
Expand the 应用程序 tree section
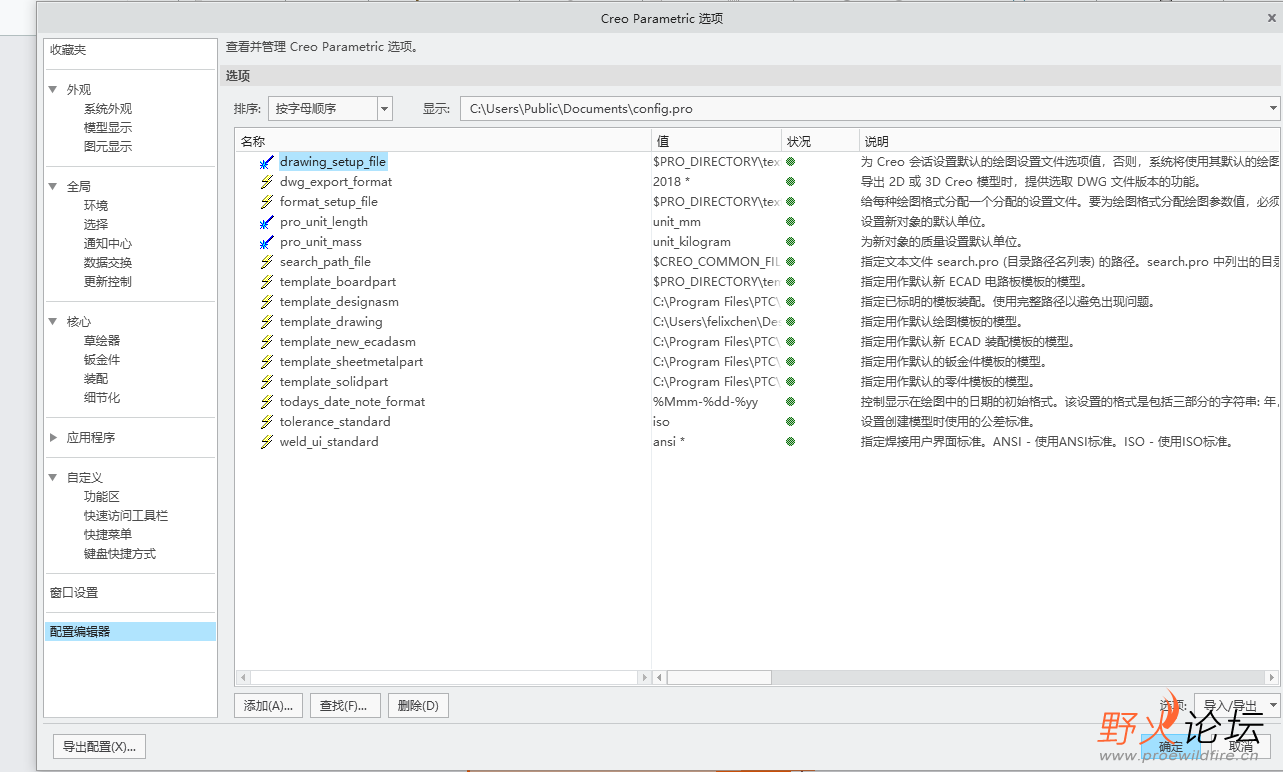pyautogui.click(x=53, y=438)
